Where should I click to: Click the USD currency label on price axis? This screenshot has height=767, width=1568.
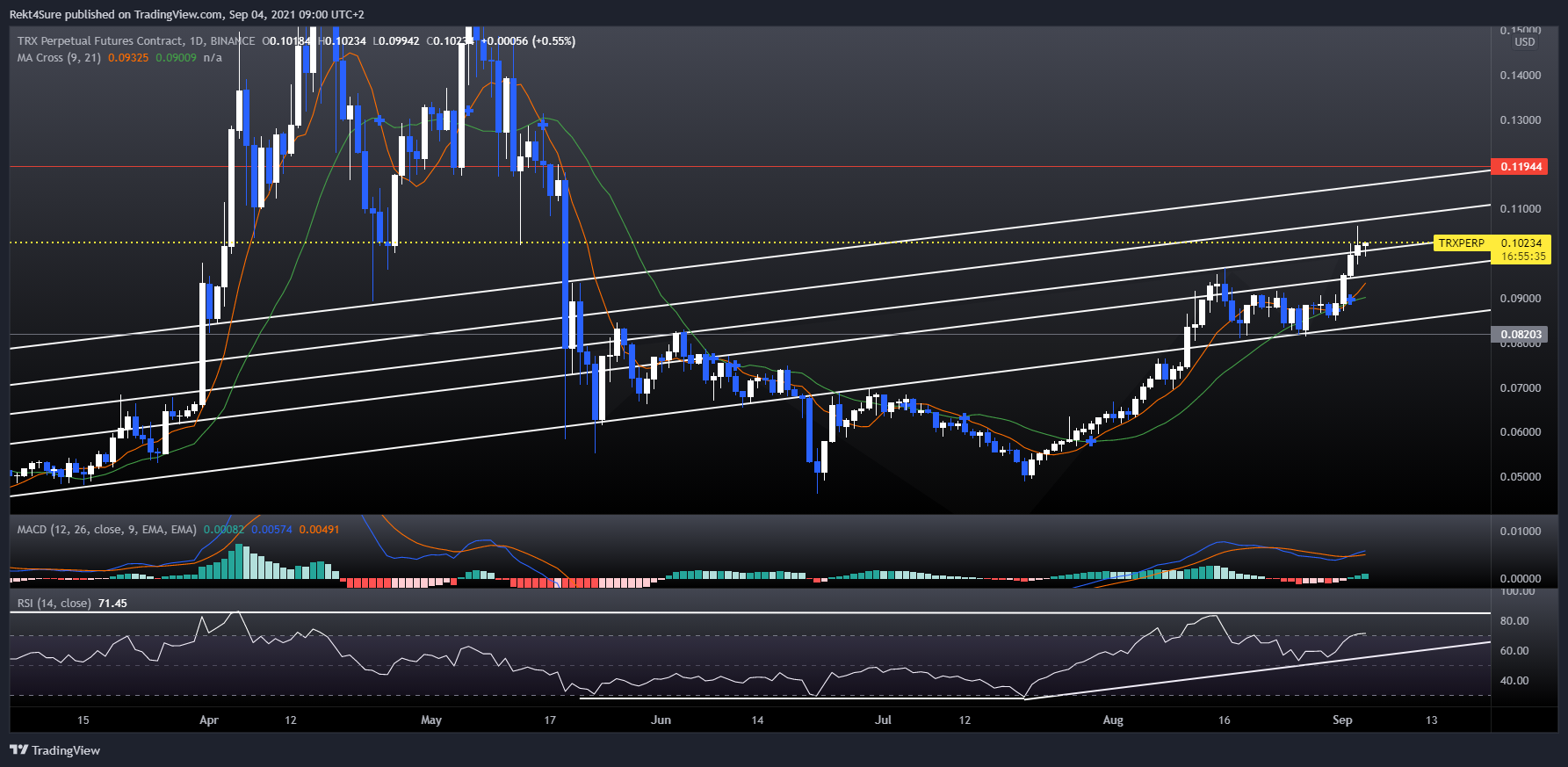[x=1525, y=42]
